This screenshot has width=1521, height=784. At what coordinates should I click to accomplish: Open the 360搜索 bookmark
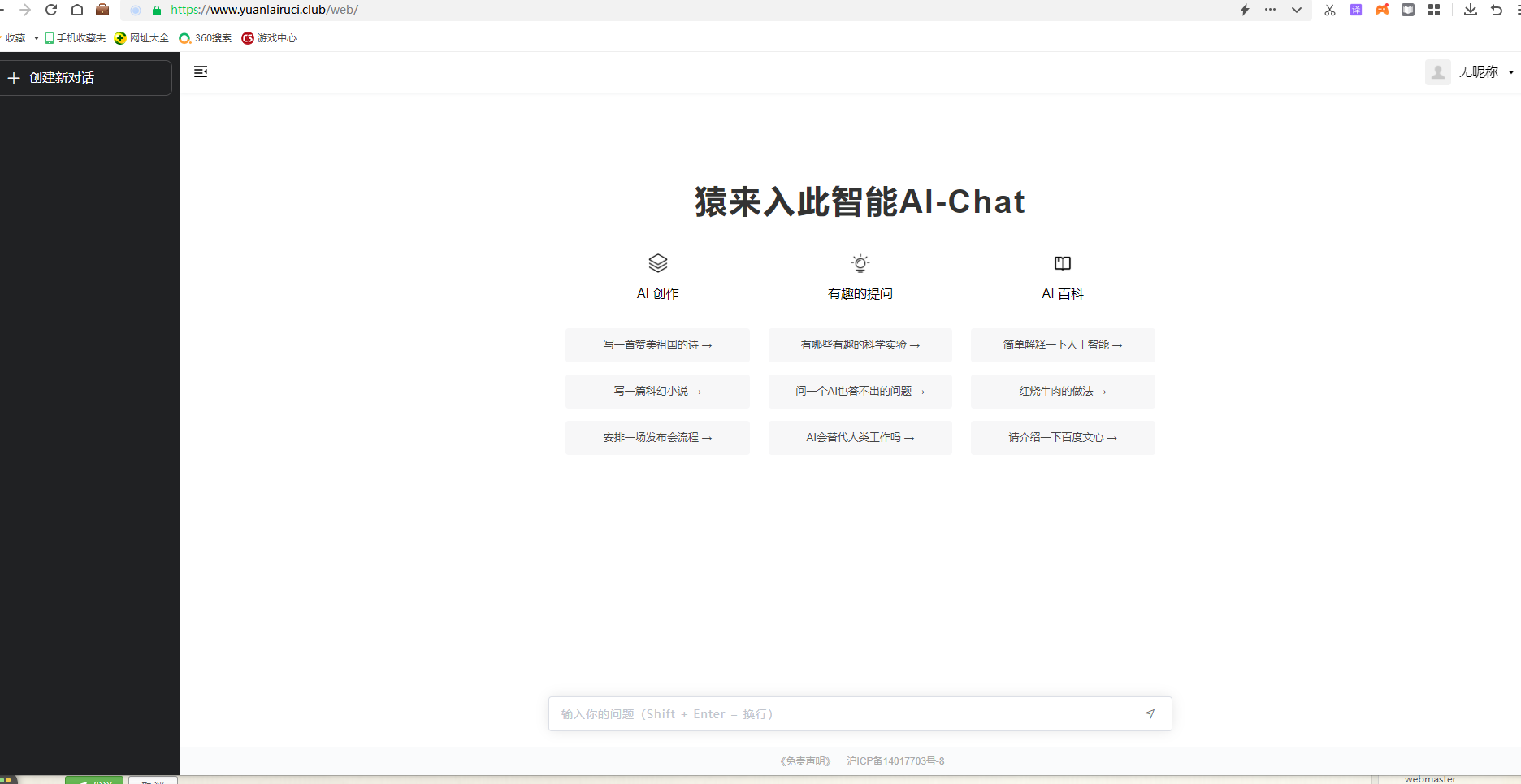[206, 38]
